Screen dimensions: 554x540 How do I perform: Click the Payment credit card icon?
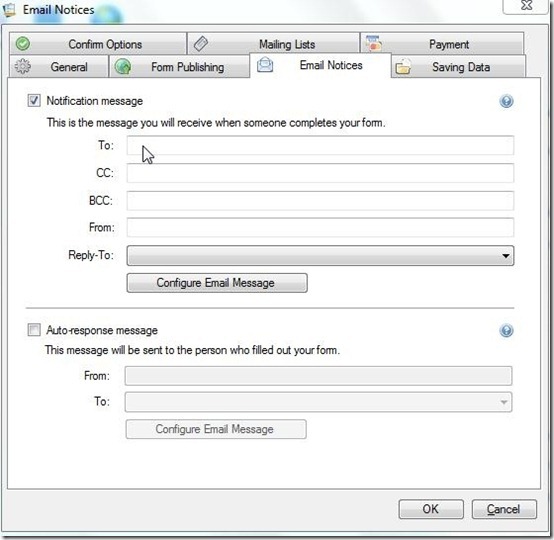pos(373,43)
